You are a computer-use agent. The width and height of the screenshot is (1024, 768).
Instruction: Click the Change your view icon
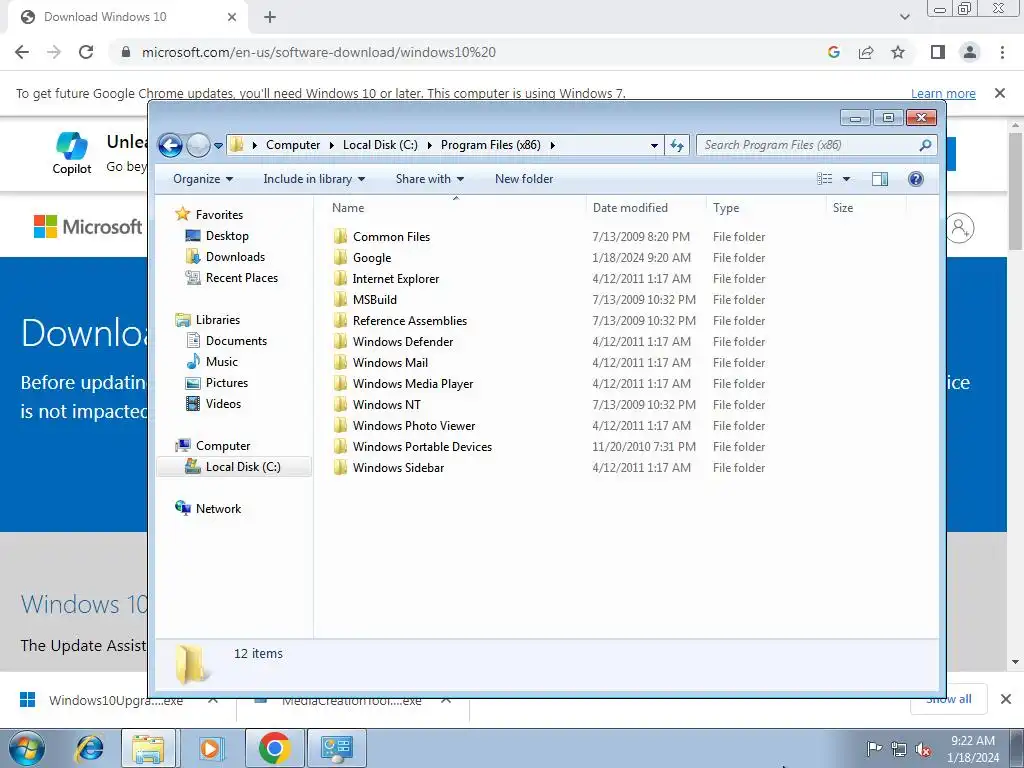[x=825, y=179]
